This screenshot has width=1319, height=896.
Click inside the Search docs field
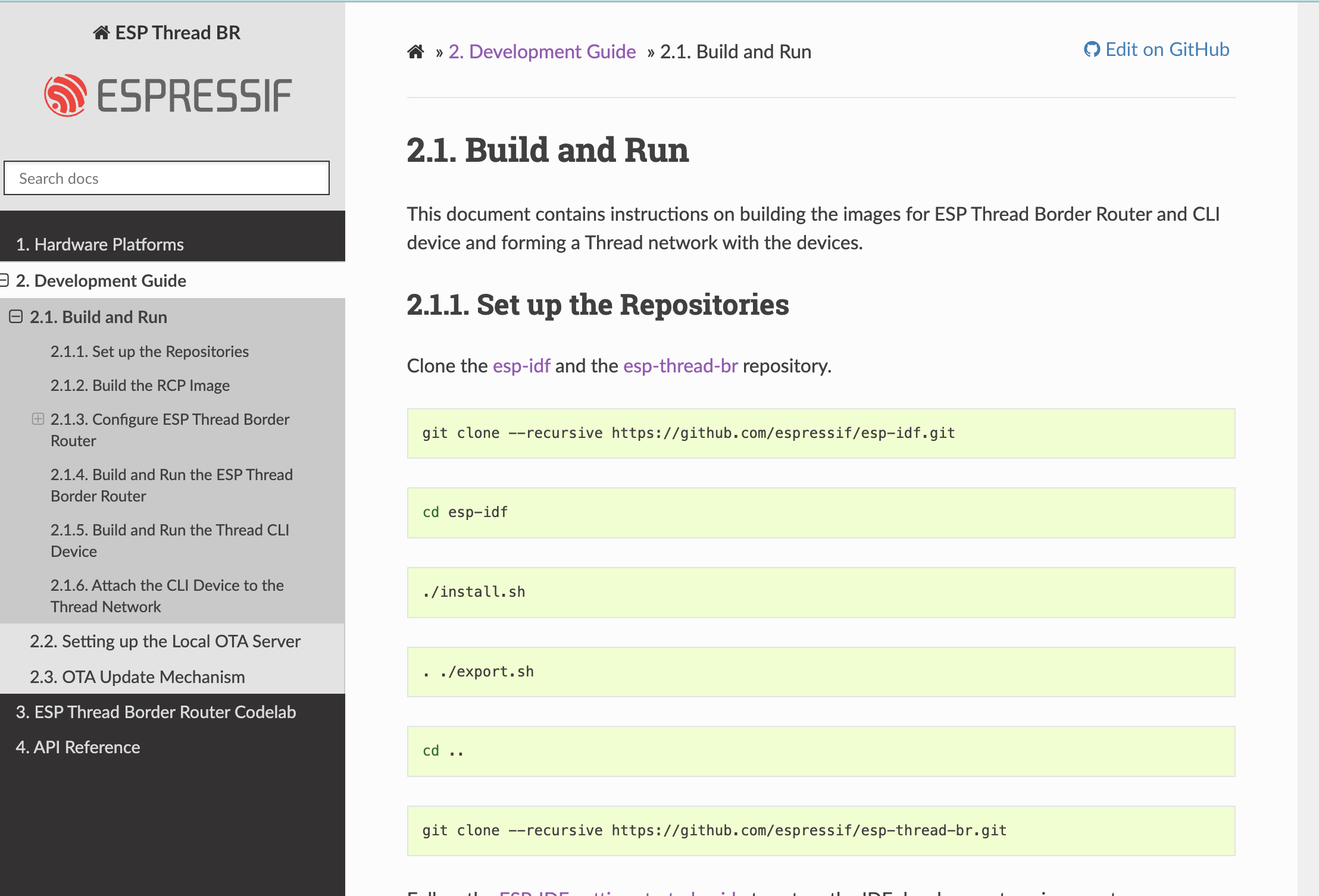click(x=167, y=178)
